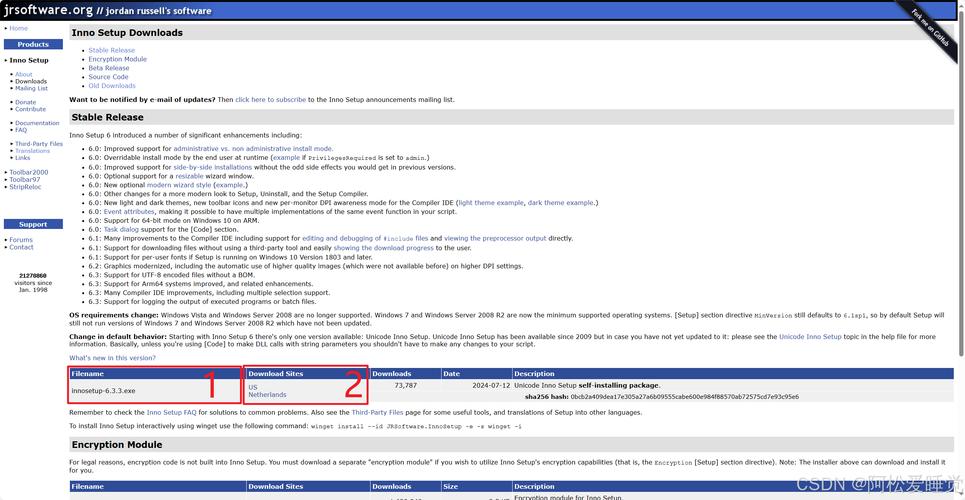This screenshot has width=965, height=500.
Task: Open 'Third-Party Files' link below table
Action: pyautogui.click(x=377, y=413)
